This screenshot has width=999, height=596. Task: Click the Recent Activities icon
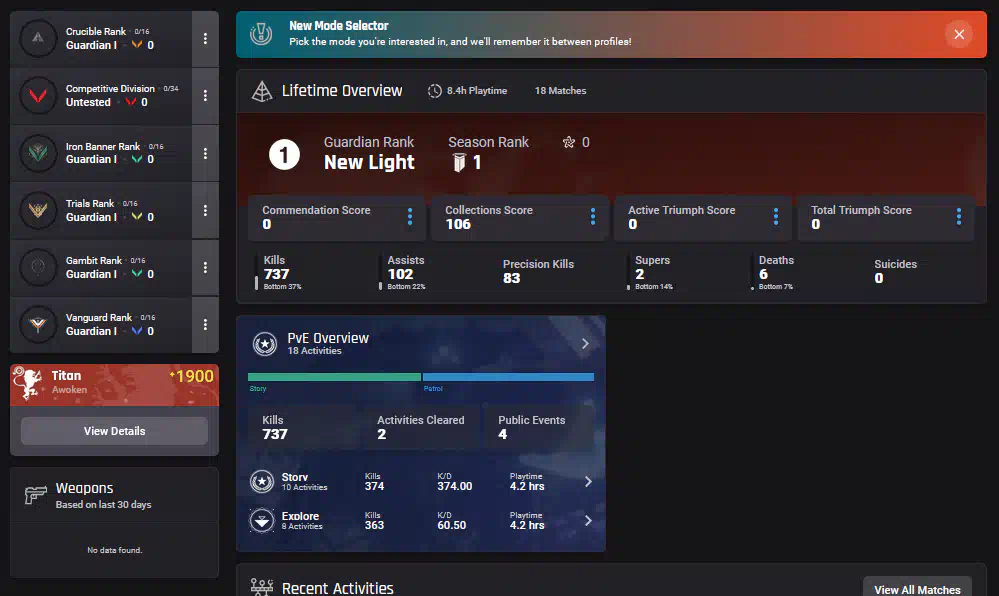[x=262, y=588]
